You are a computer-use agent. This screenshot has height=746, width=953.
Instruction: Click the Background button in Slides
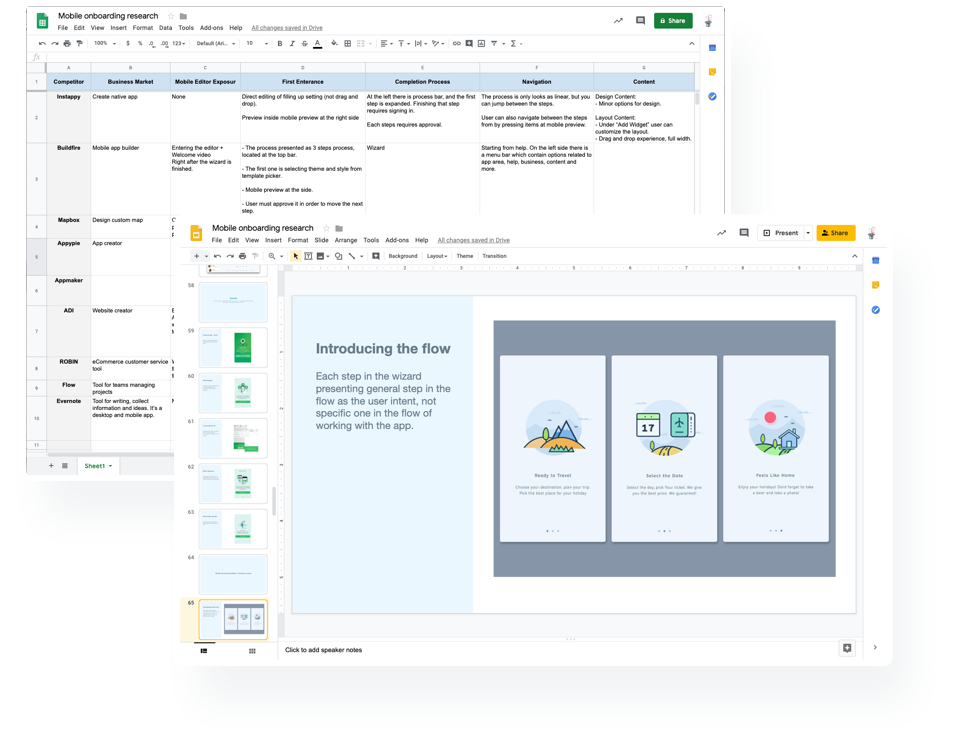point(403,256)
